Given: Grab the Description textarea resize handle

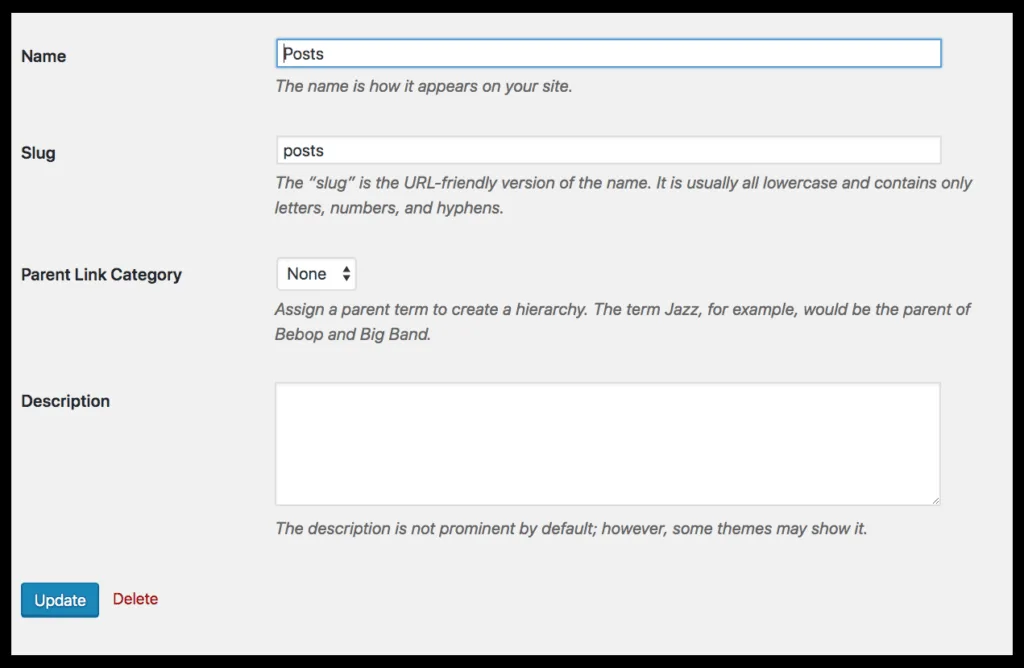Looking at the screenshot, I should click(x=935, y=500).
